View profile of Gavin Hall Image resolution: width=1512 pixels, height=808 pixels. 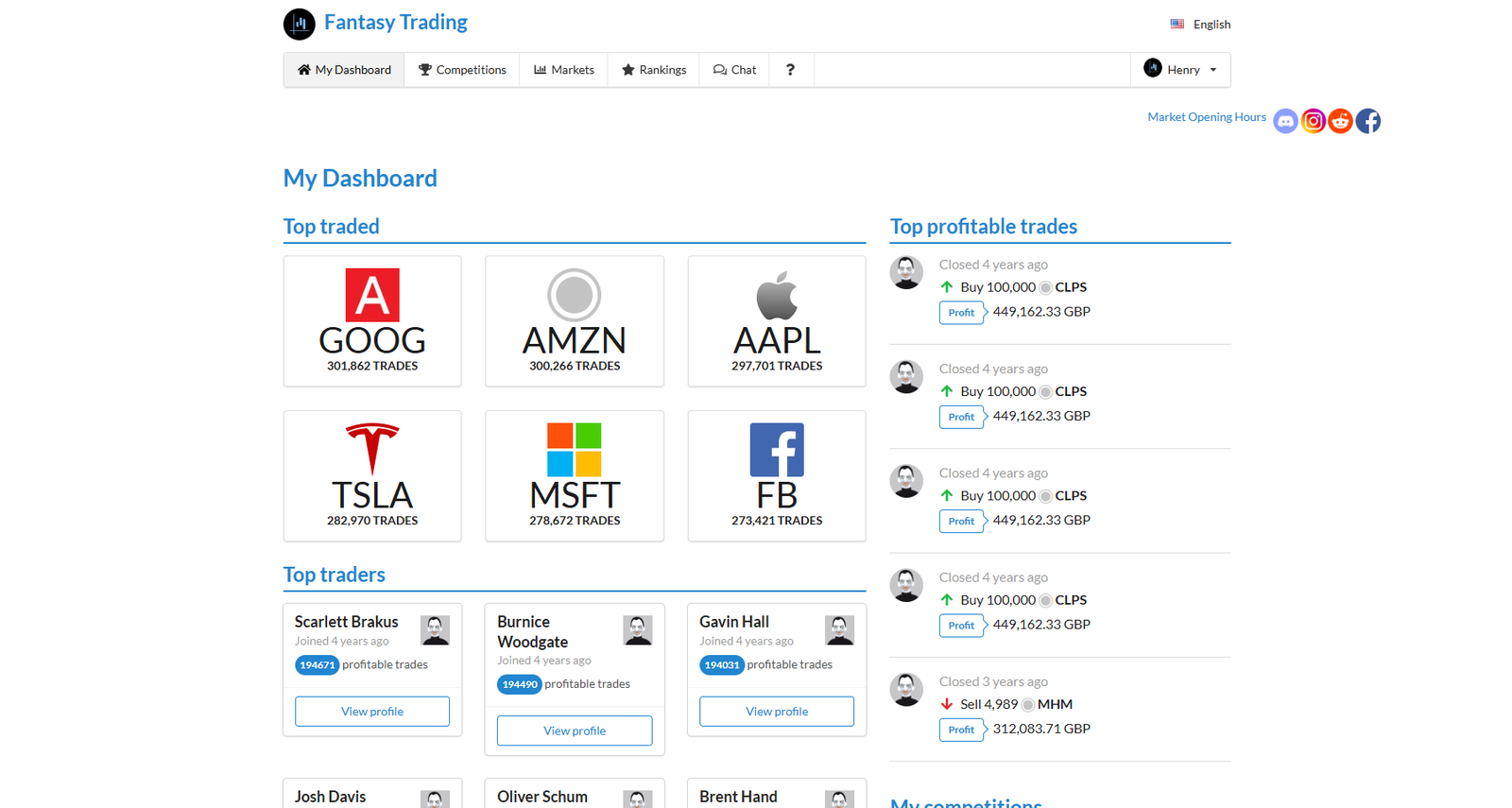click(x=777, y=712)
